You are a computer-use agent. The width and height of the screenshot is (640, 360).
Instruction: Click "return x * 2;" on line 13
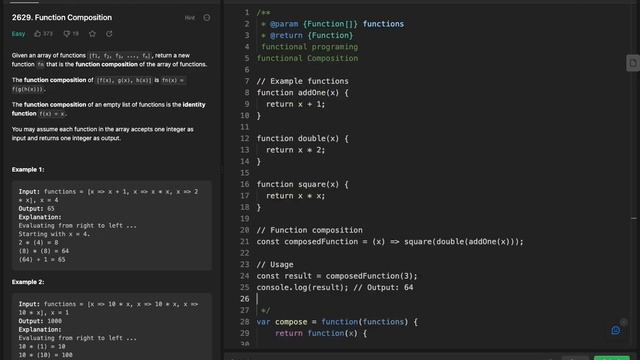tap(296, 150)
